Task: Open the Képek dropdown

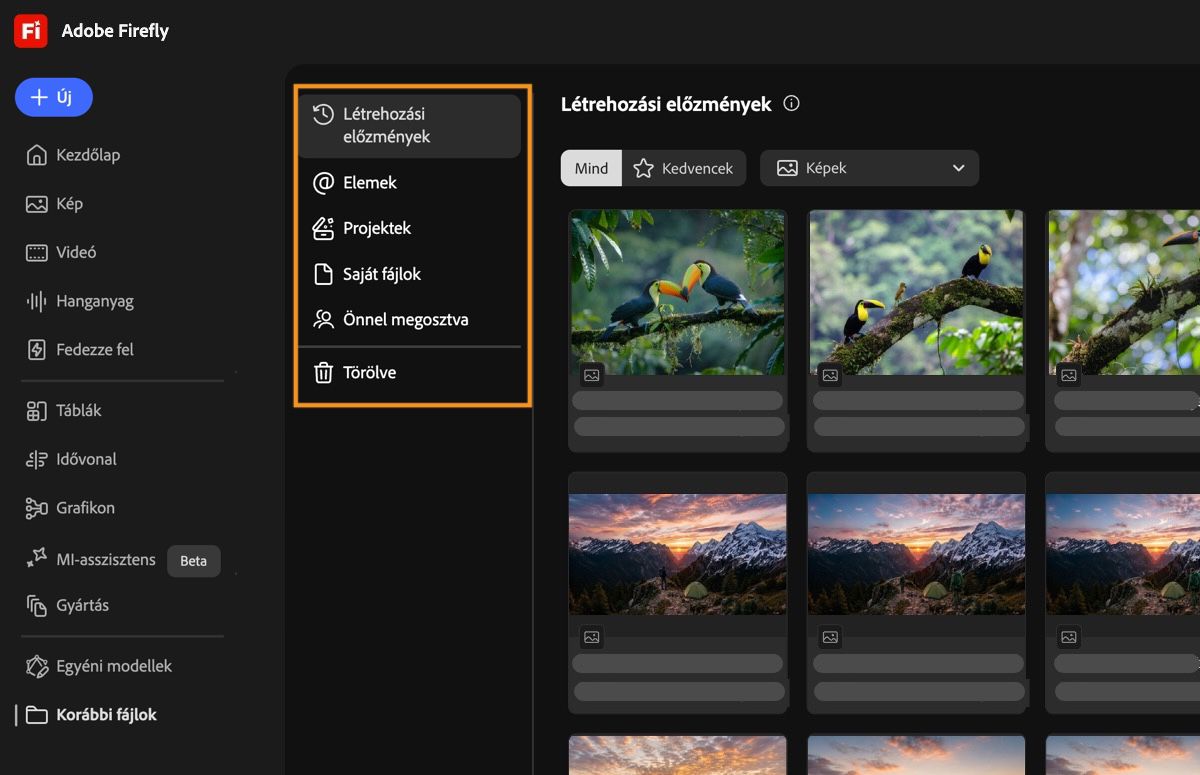Action: (869, 168)
